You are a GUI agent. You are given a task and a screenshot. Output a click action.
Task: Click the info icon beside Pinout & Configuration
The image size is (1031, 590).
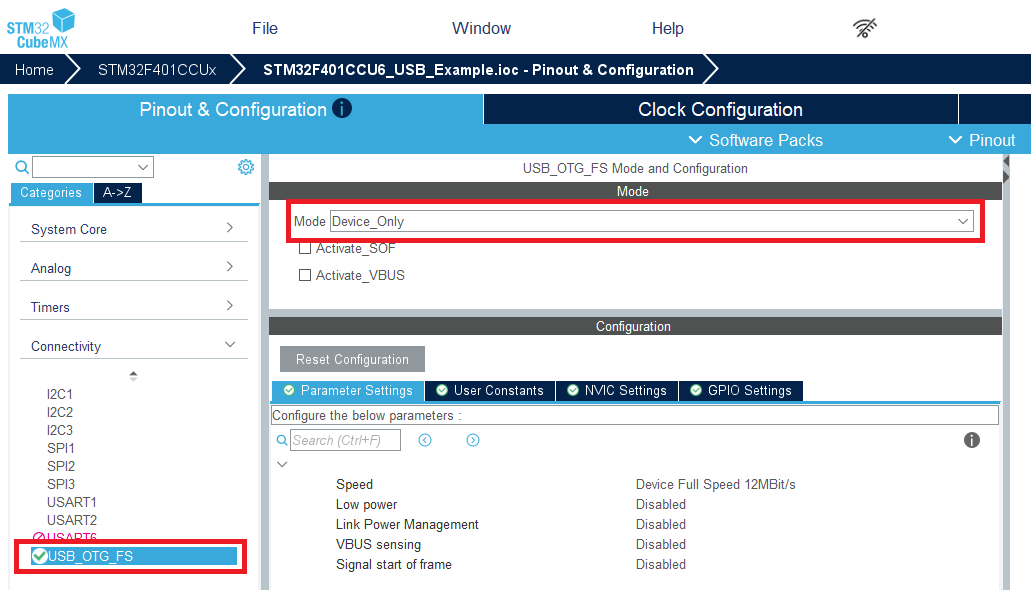342,108
